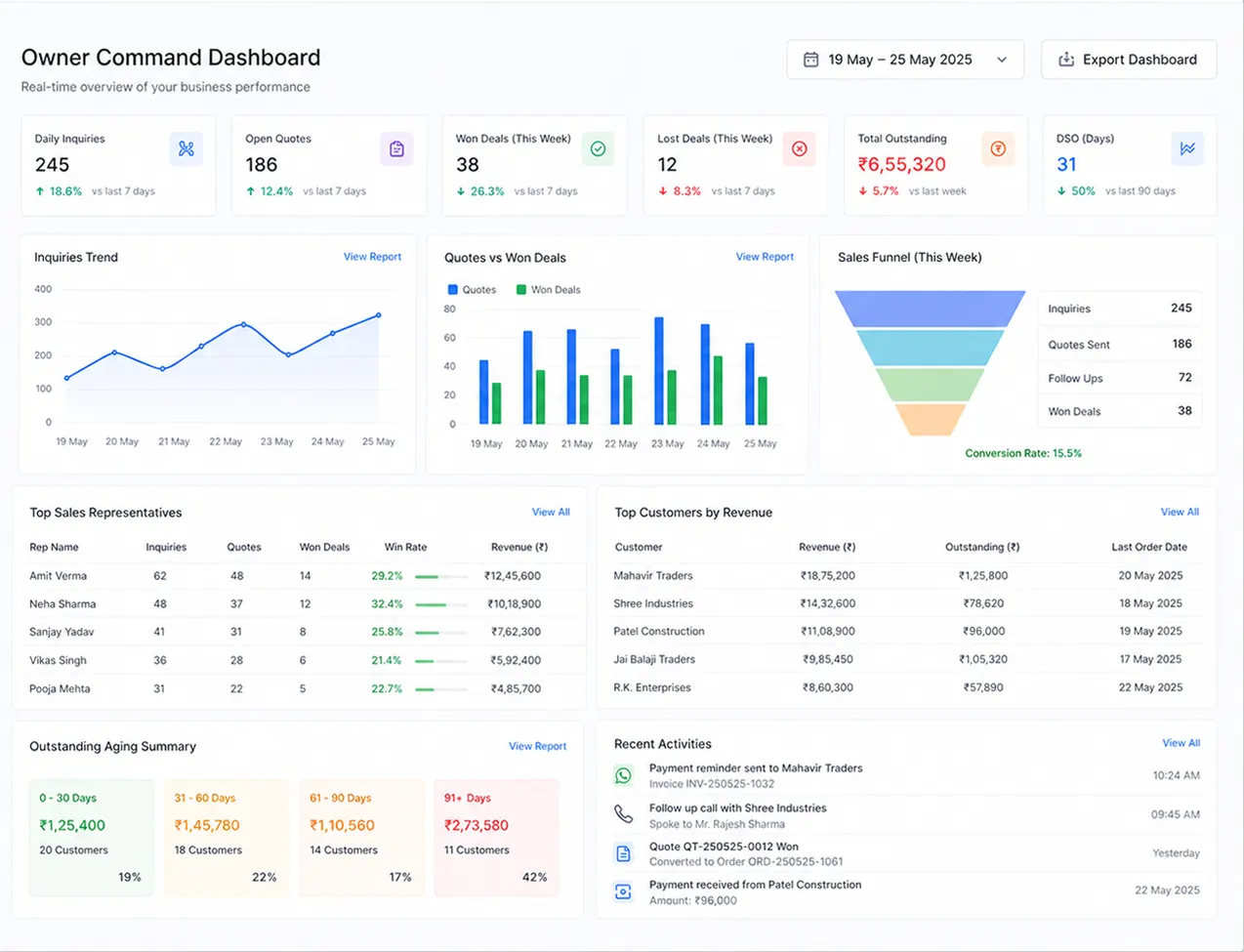Click the DSO trend chart icon

tap(1187, 148)
